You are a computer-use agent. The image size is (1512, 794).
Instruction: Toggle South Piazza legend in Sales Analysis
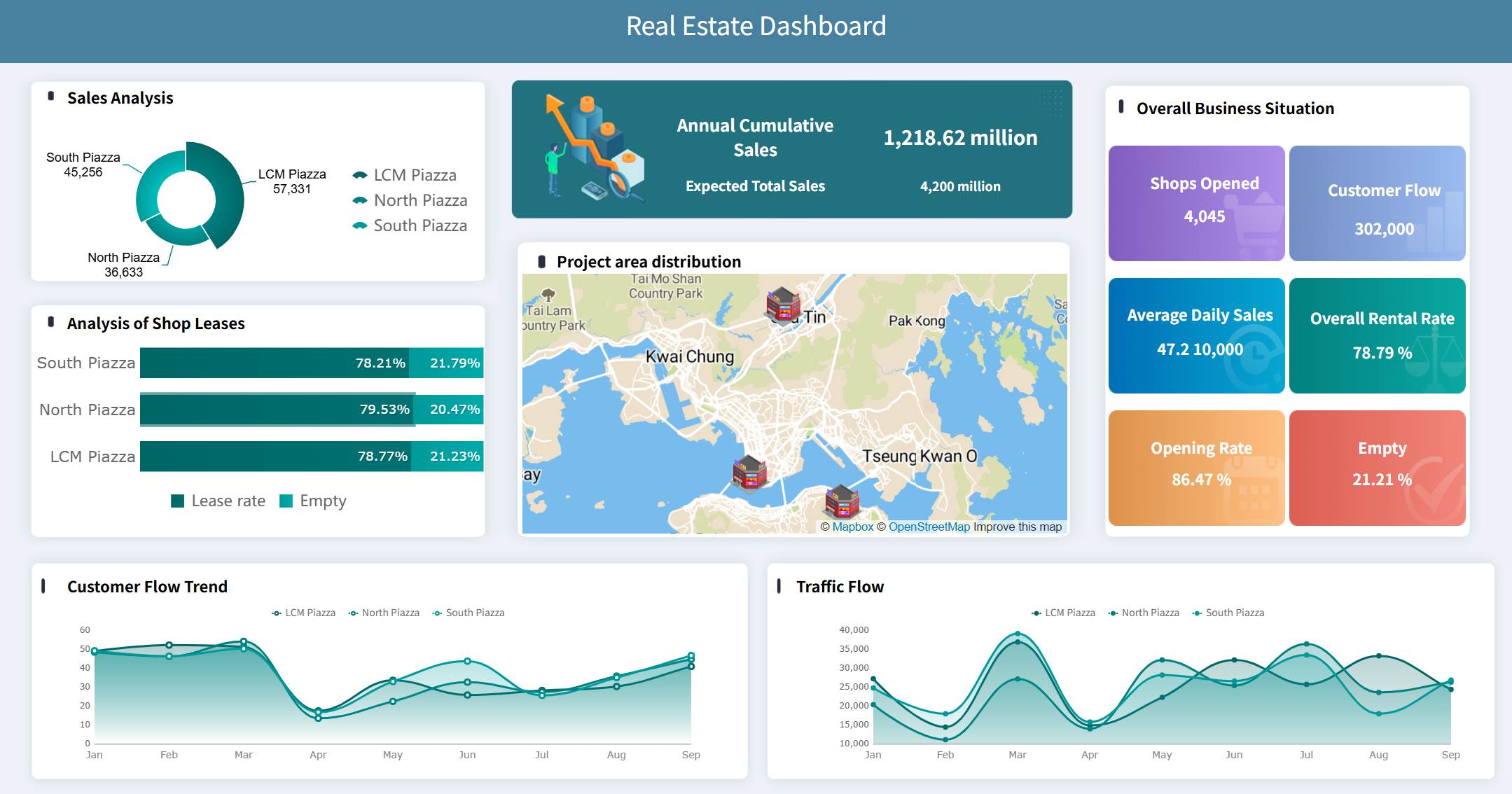point(410,225)
